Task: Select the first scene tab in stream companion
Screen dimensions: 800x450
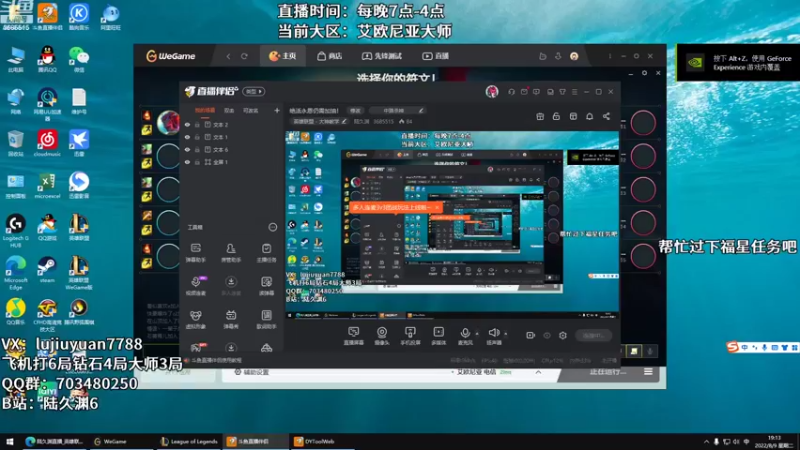Action: [205, 110]
